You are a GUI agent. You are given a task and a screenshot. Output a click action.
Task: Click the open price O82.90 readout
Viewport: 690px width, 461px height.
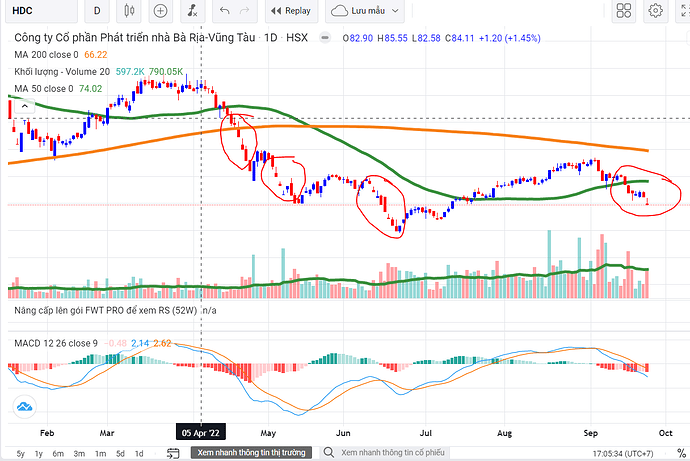(358, 38)
